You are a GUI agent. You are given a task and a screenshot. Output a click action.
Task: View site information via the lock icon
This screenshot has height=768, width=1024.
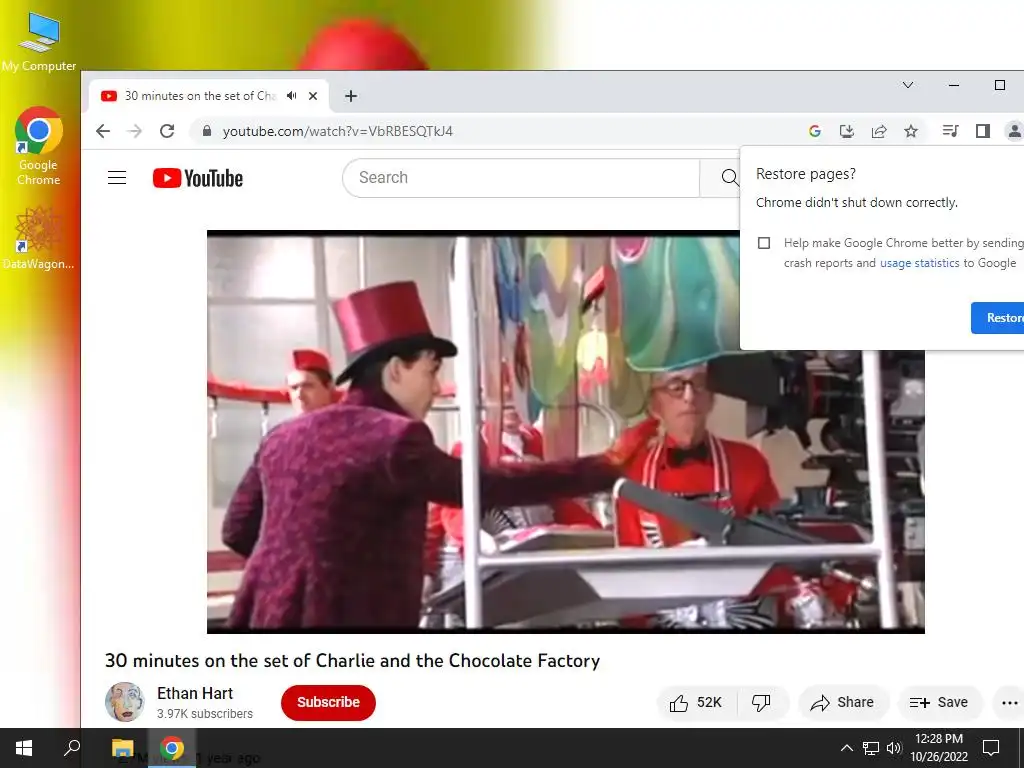click(x=207, y=131)
